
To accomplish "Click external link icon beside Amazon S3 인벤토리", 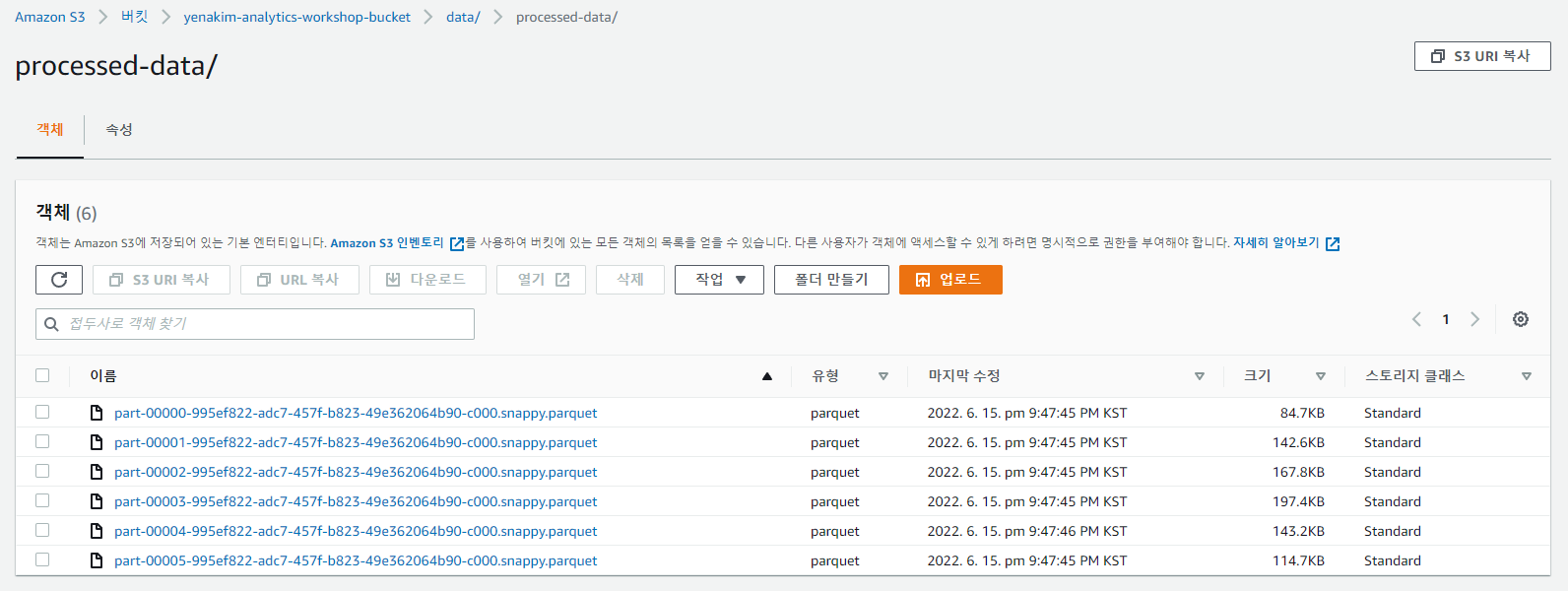I will pos(457,243).
